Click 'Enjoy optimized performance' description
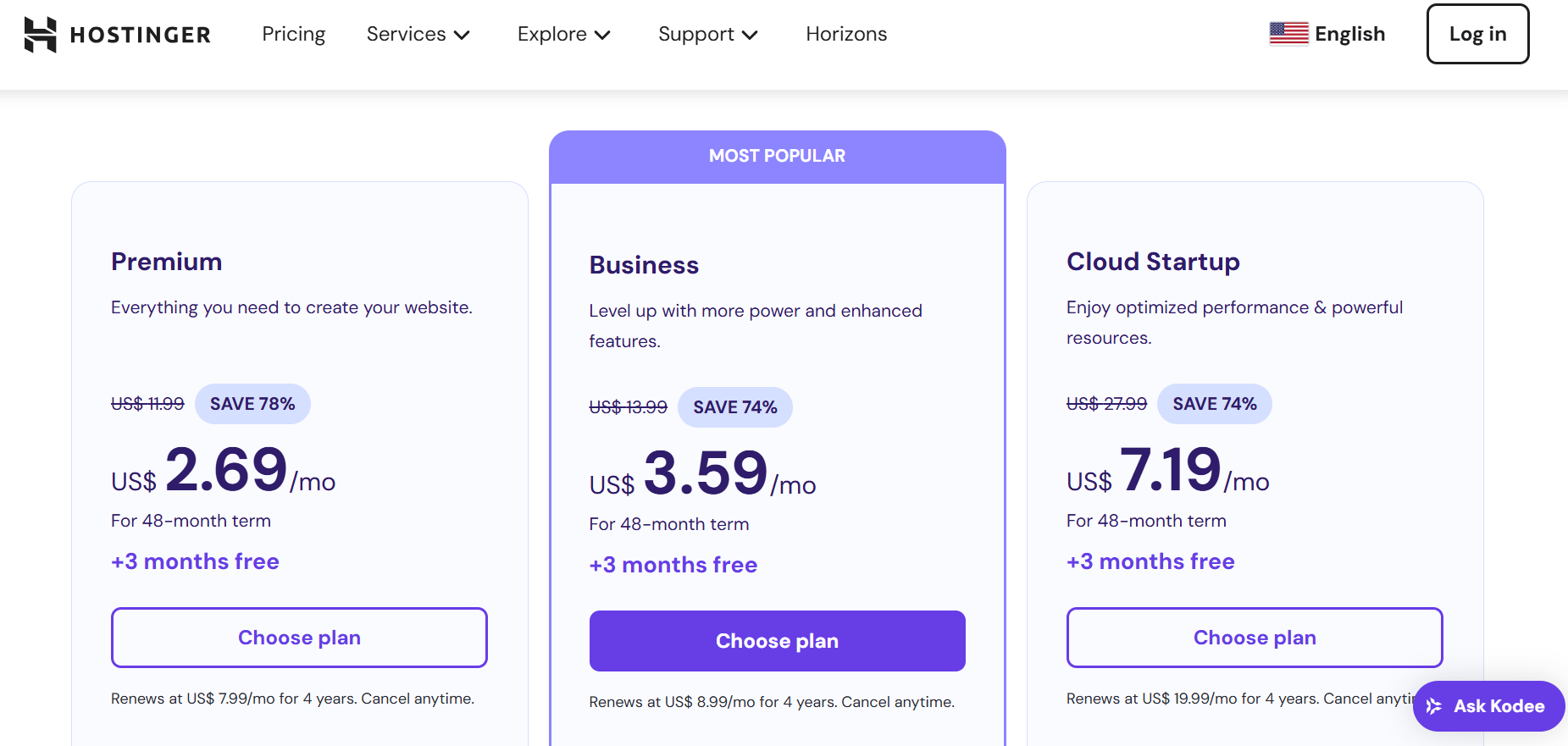The image size is (1568, 746). click(x=1234, y=323)
